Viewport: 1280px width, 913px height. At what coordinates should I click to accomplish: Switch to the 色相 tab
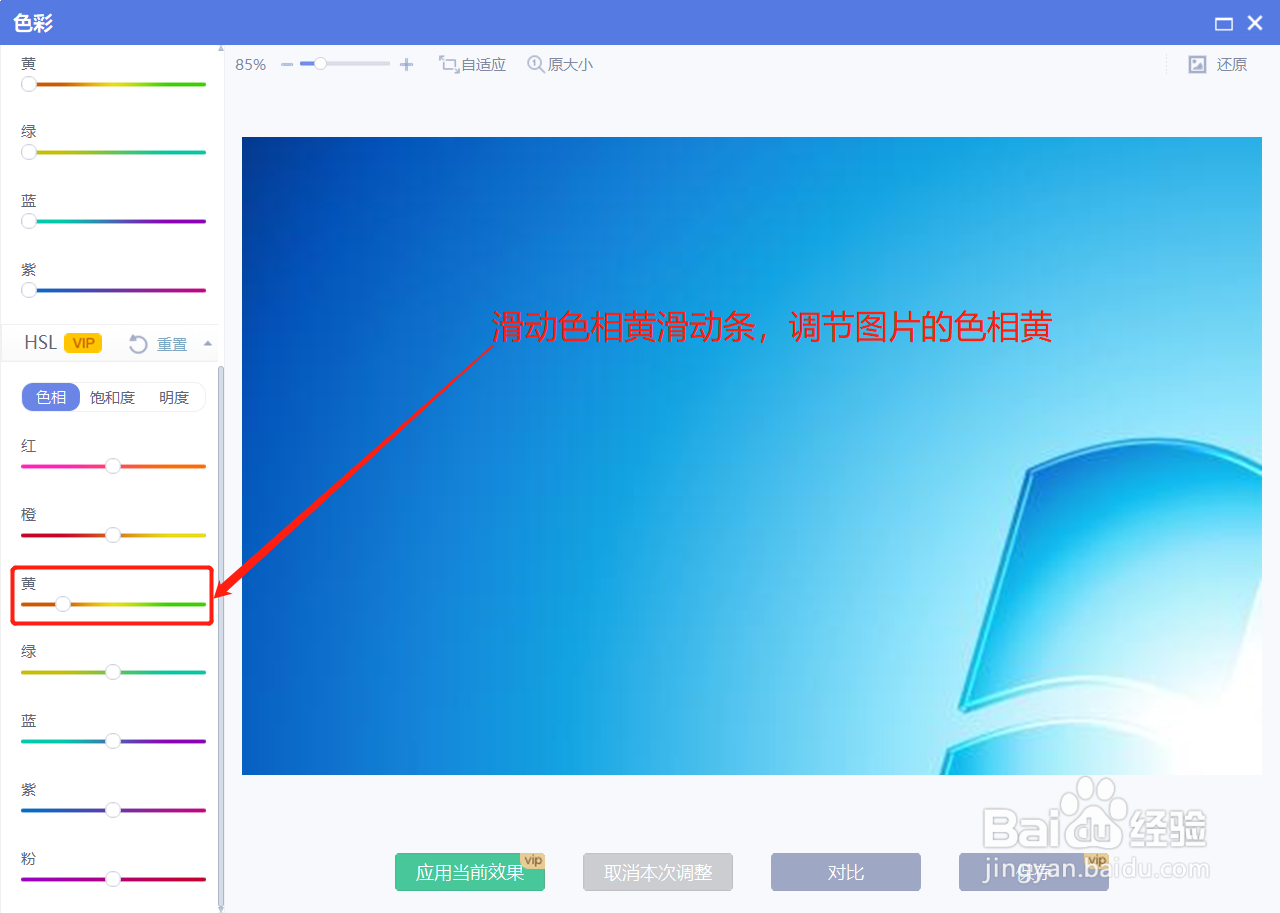[51, 397]
